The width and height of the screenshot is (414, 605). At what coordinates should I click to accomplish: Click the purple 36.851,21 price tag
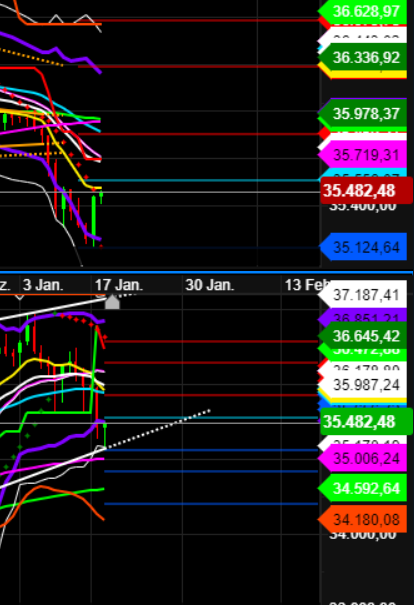tap(363, 316)
